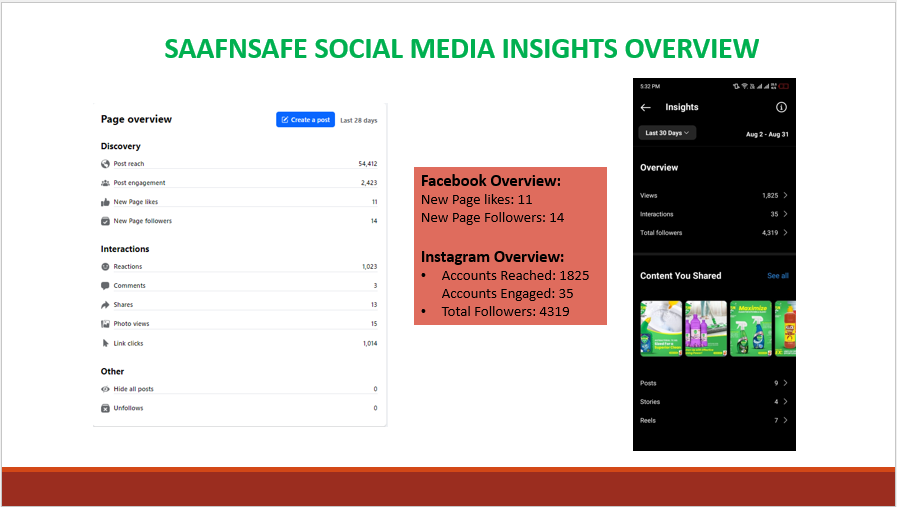The height and width of the screenshot is (507, 897).
Task: Expand the Reels row chevron
Action: coord(785,421)
